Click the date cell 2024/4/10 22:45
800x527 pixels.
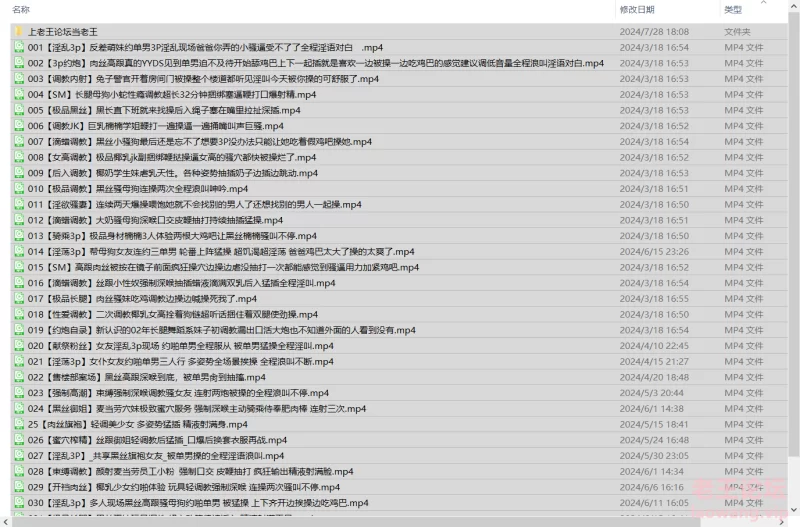point(654,346)
